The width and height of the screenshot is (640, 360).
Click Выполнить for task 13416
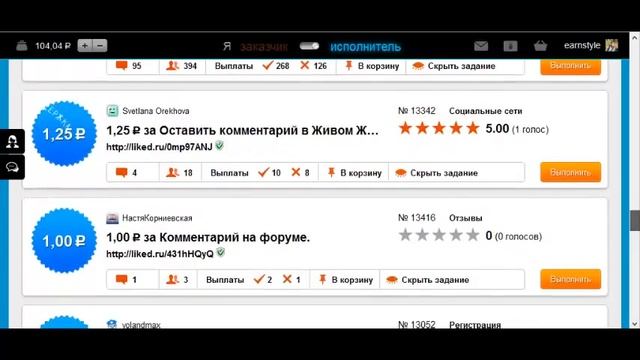point(571,279)
